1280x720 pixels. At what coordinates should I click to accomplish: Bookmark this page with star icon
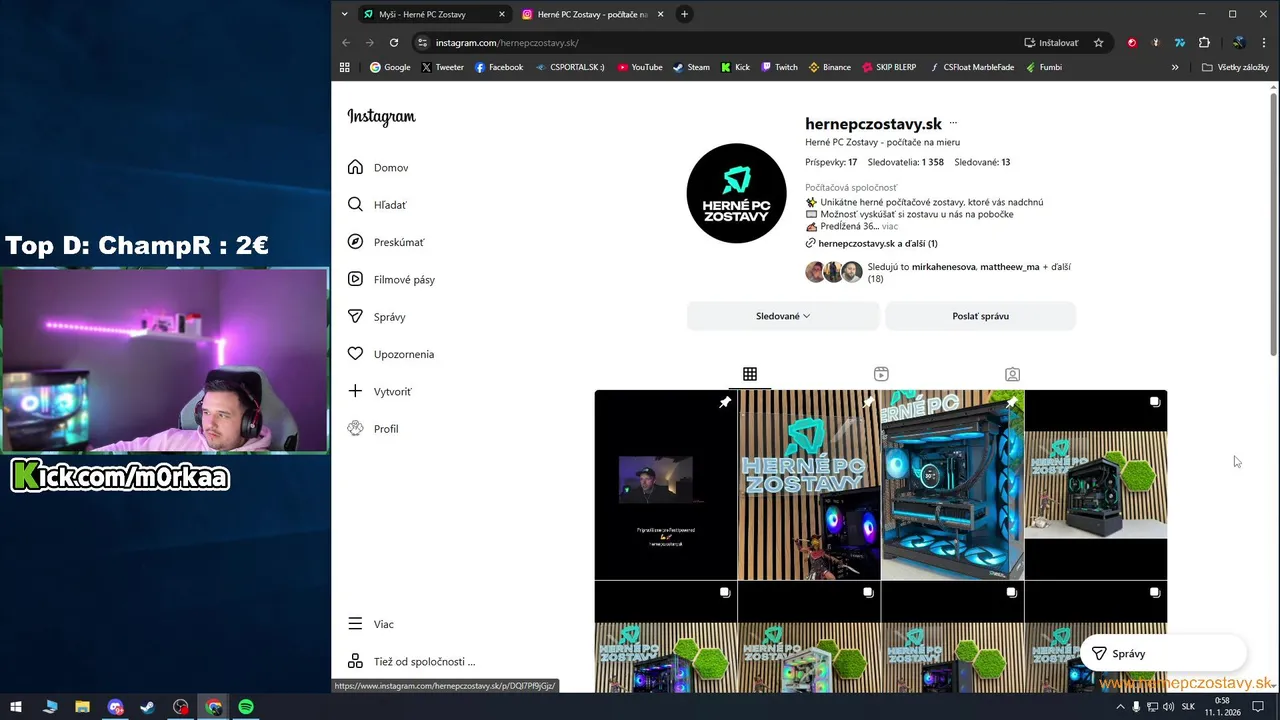click(1098, 43)
